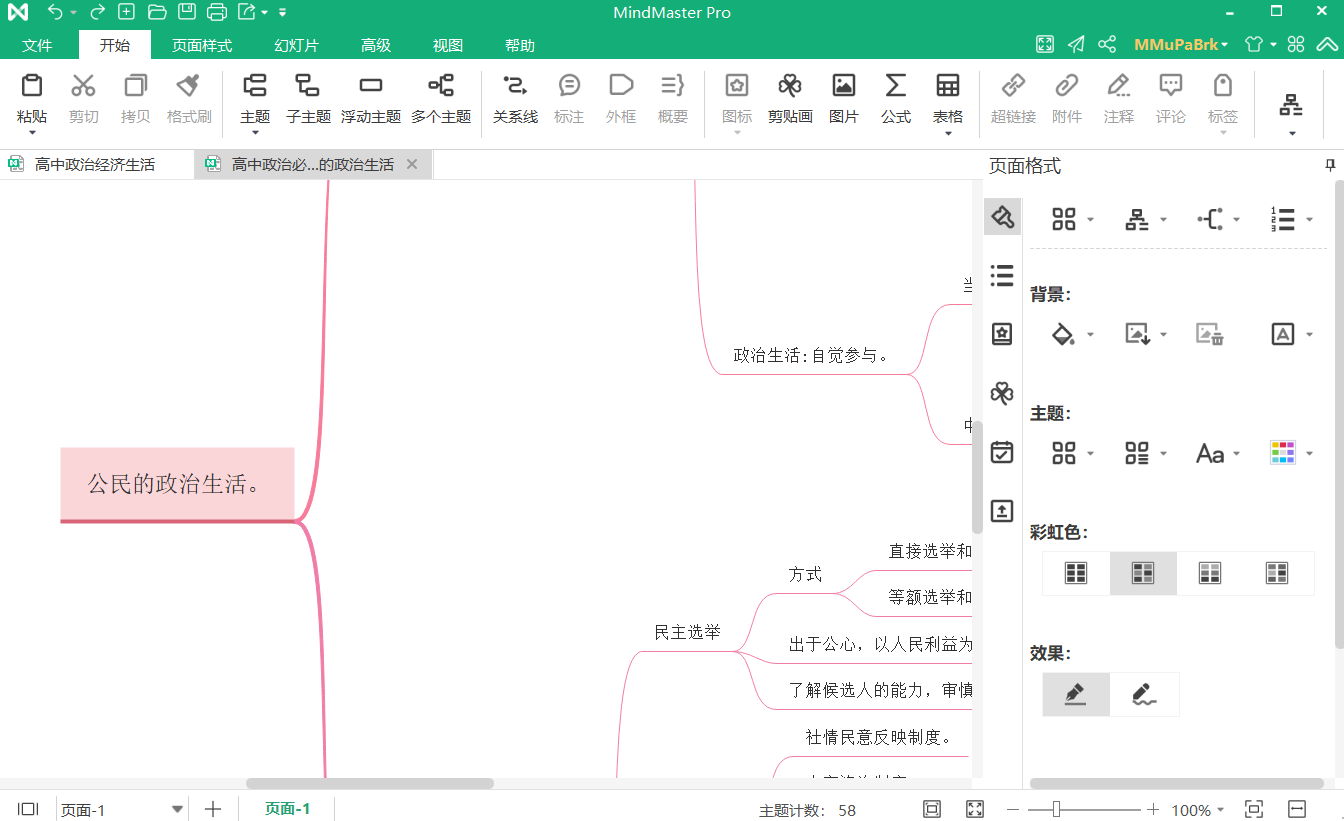Image resolution: width=1344 pixels, height=821 pixels.
Task: Switch to Advanced (高级) tab
Action: (x=376, y=45)
